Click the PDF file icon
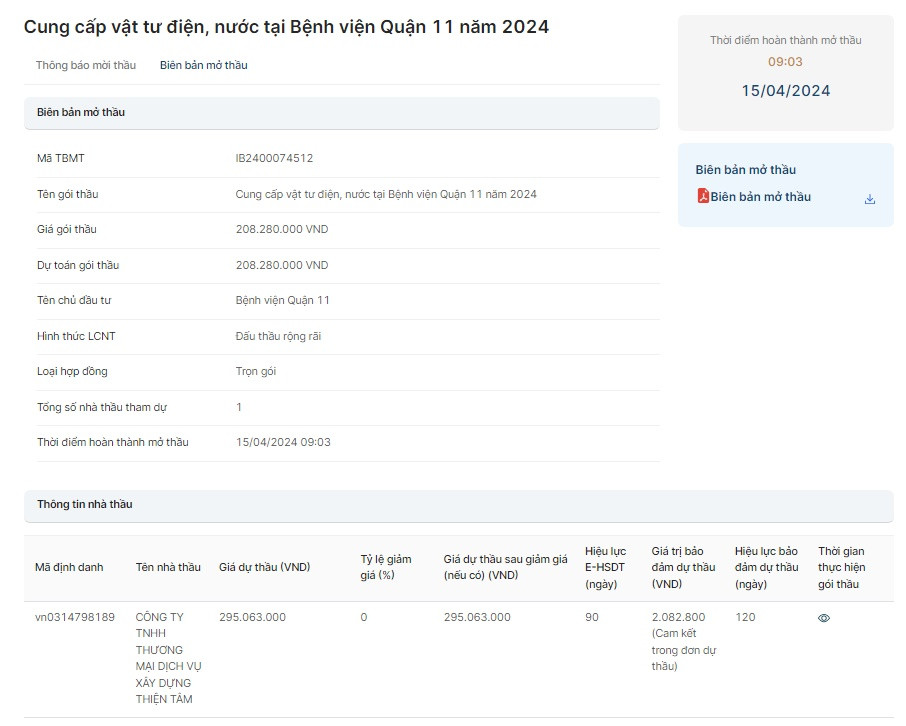The image size is (906, 726). click(703, 197)
